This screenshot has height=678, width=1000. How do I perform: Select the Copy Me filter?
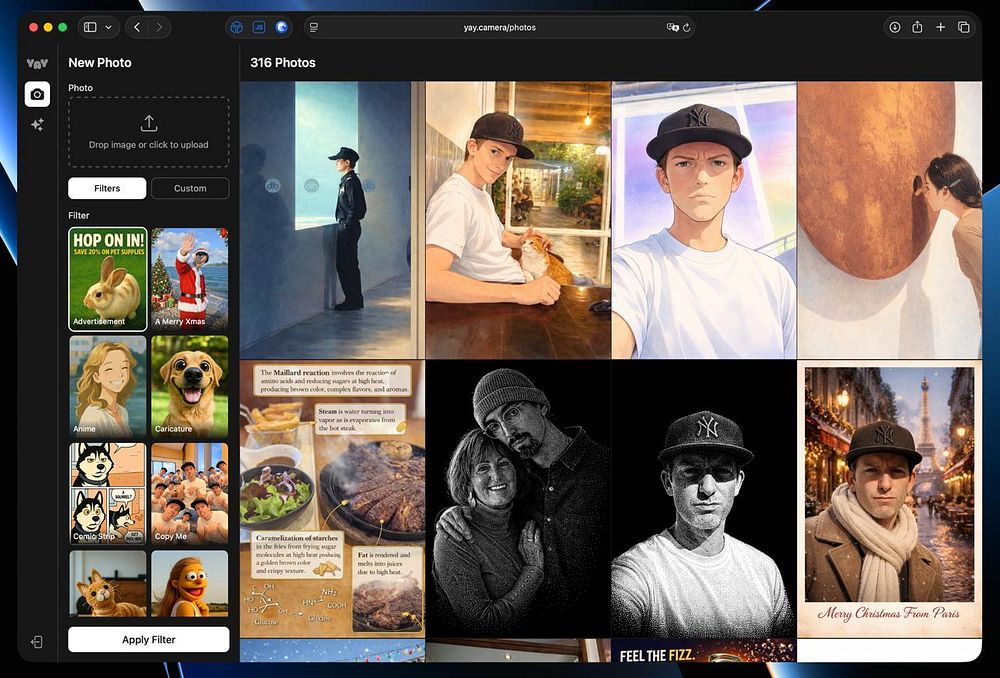coord(189,494)
